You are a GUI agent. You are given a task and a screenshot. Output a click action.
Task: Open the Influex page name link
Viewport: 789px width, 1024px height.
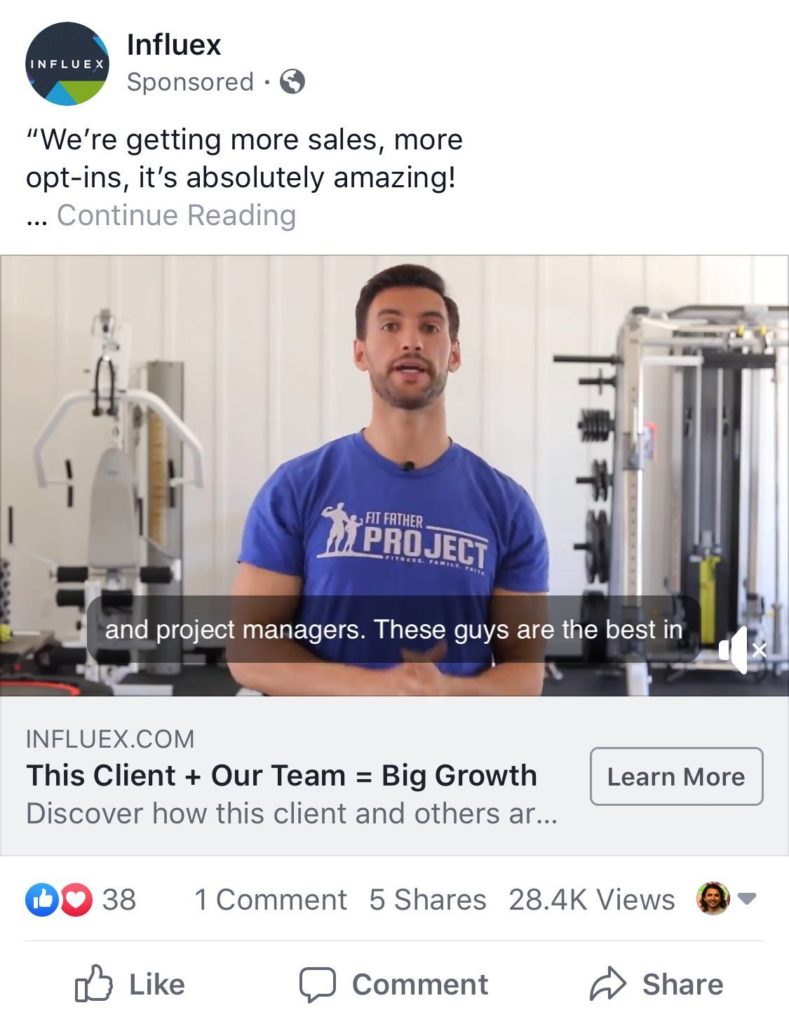pyautogui.click(x=174, y=45)
